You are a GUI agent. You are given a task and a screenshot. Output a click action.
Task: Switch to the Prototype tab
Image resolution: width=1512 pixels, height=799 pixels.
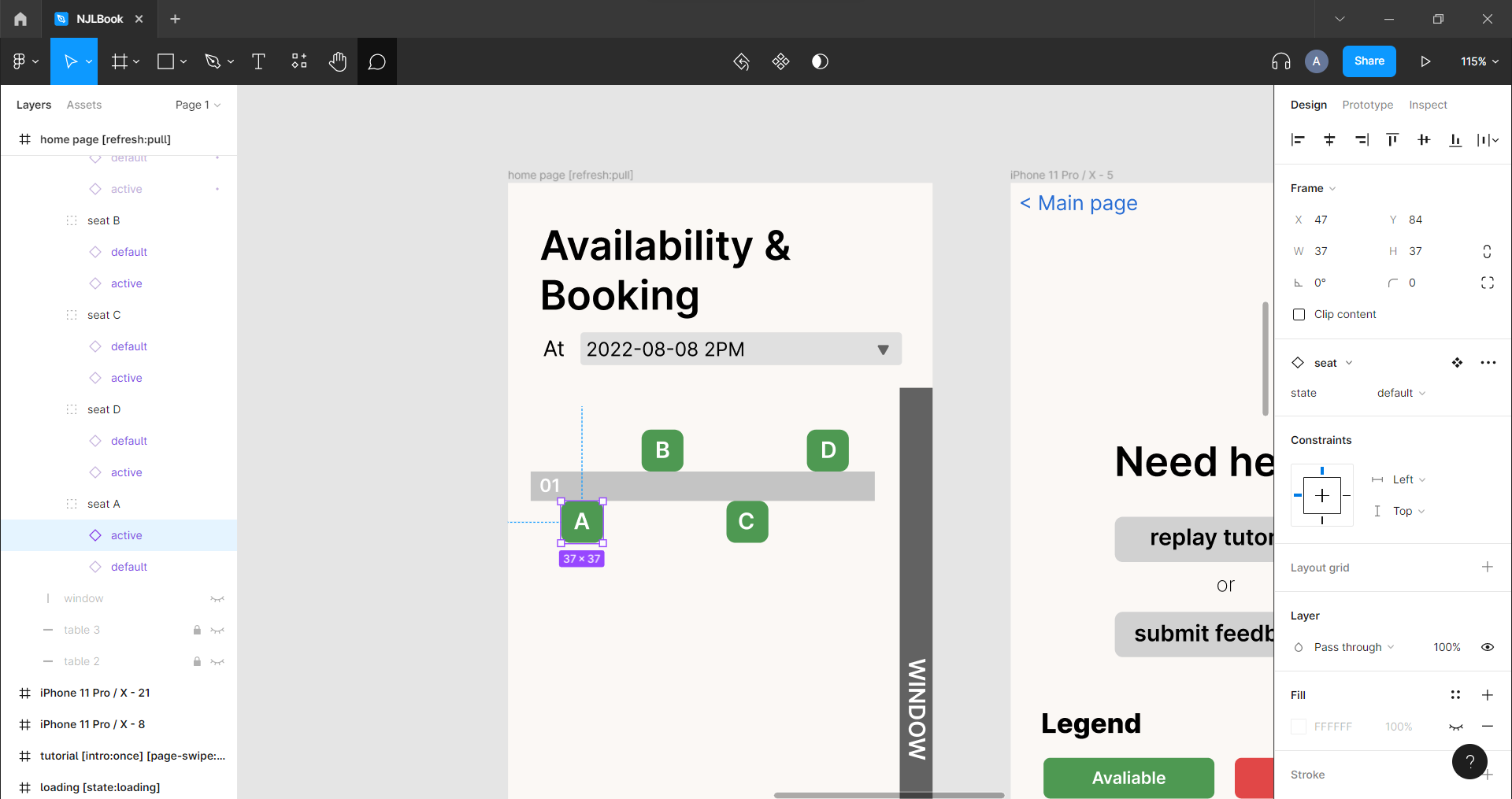pos(1368,105)
